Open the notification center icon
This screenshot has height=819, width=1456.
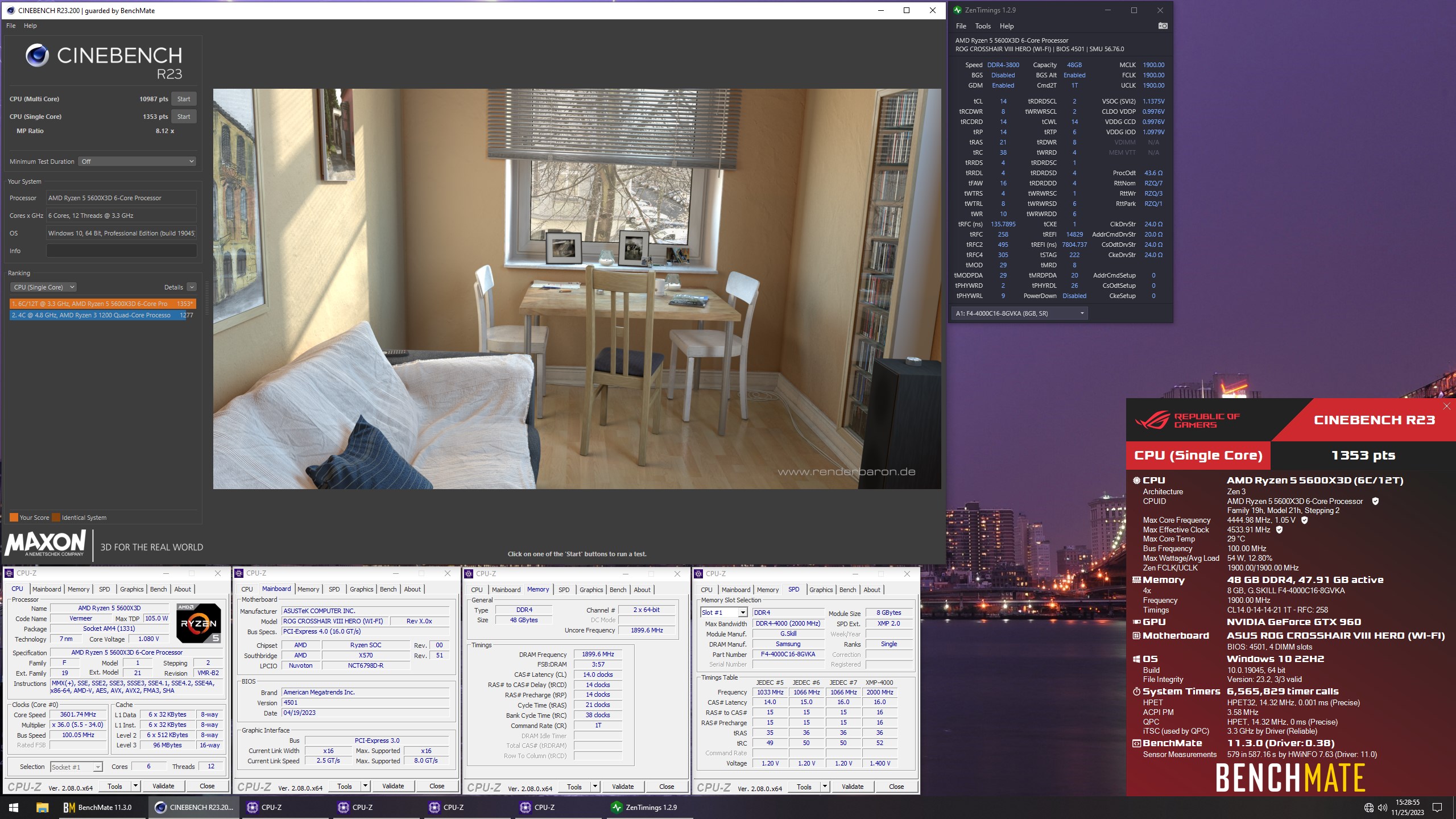pyautogui.click(x=1437, y=808)
